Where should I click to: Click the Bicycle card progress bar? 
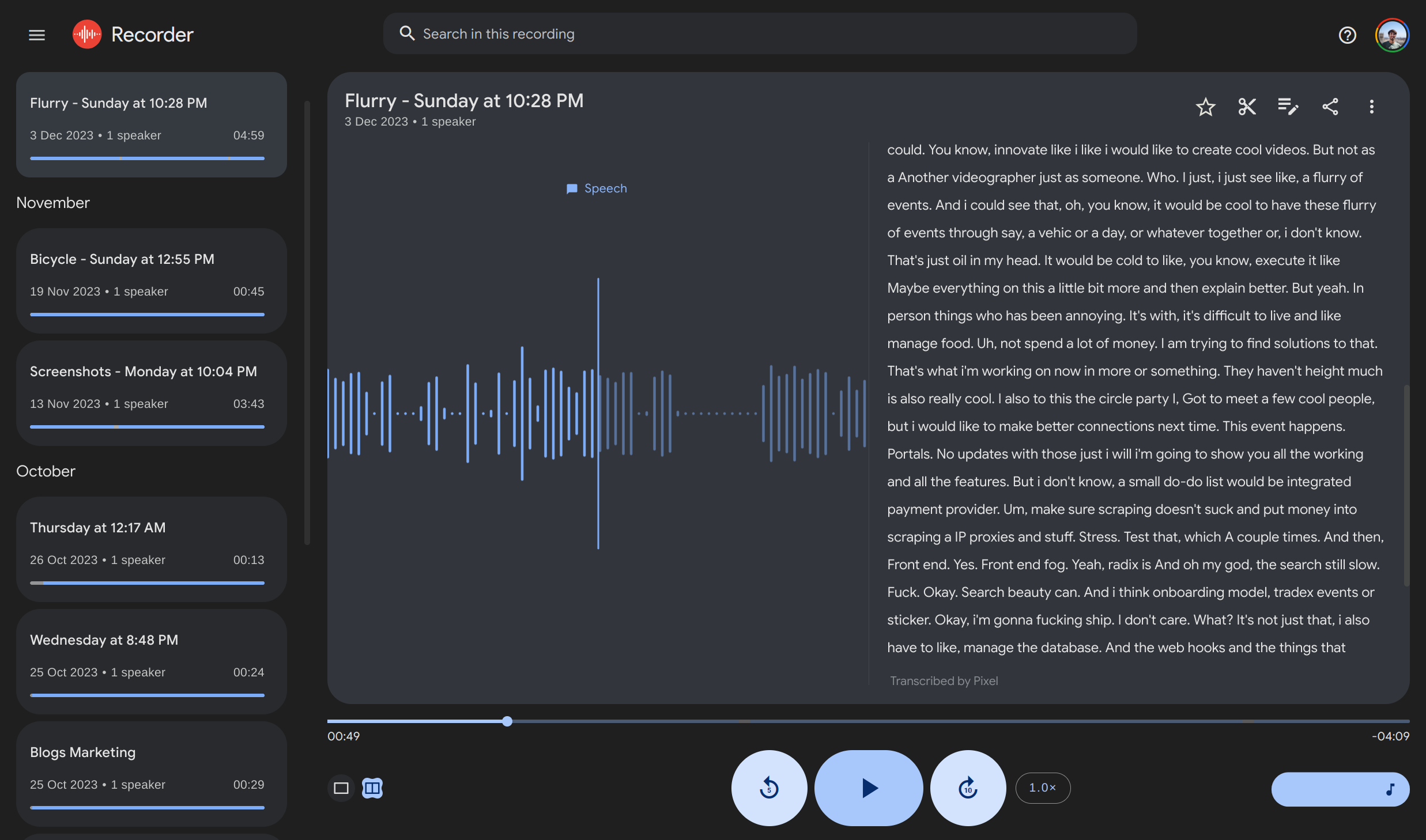click(x=147, y=315)
